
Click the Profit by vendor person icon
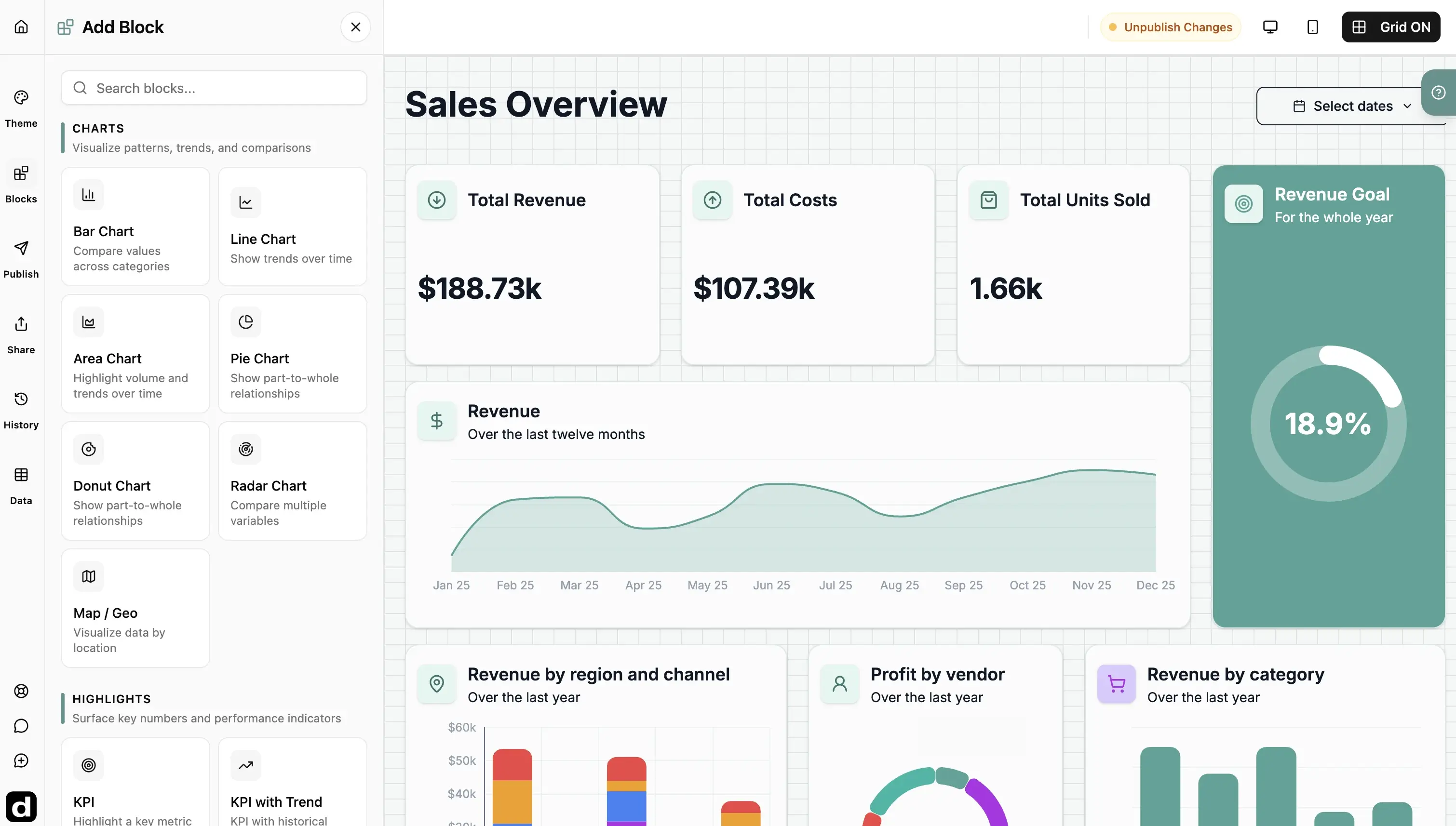pos(839,684)
